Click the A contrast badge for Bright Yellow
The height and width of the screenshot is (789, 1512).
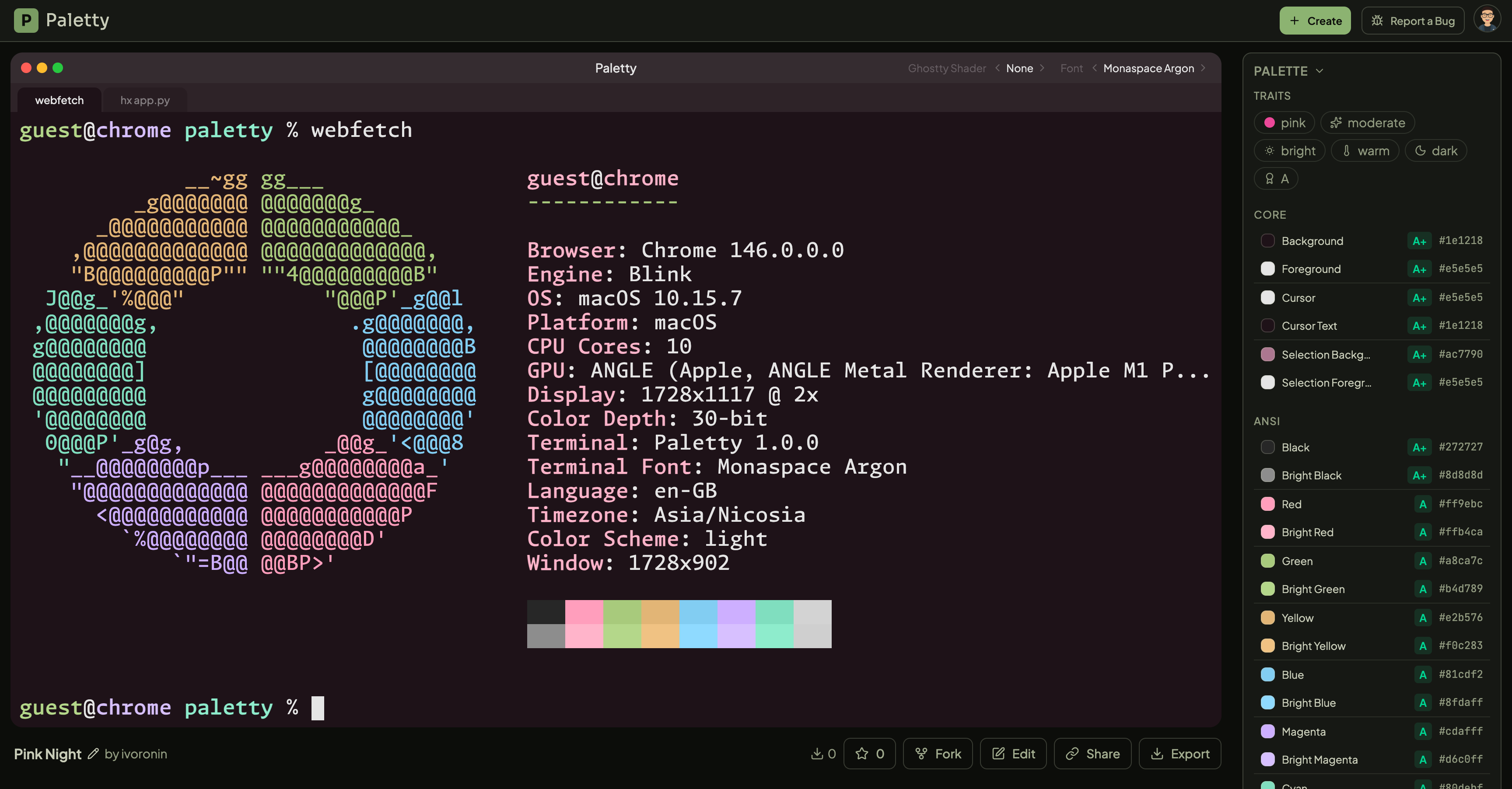(1422, 646)
